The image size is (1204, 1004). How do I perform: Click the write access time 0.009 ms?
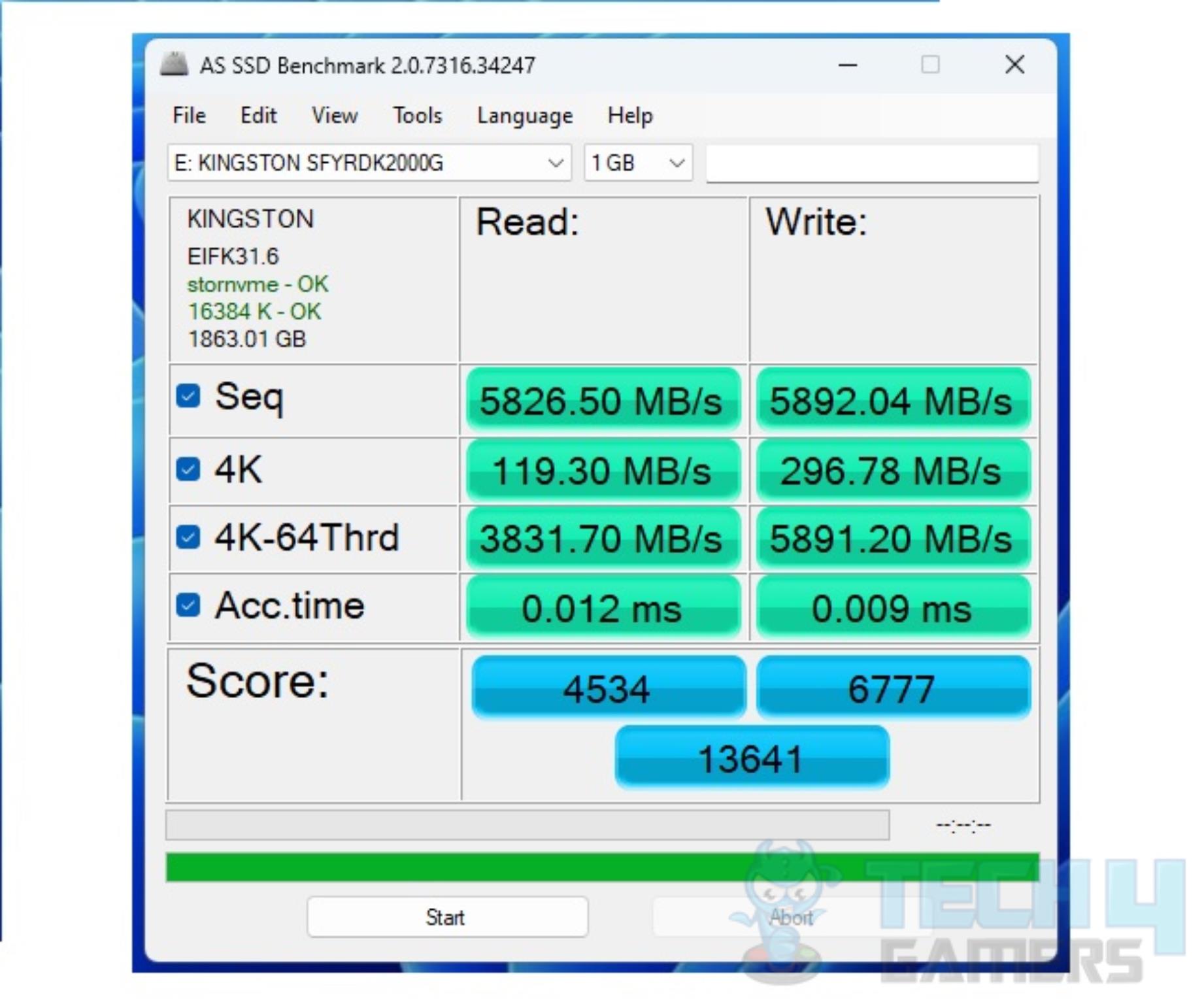(893, 607)
